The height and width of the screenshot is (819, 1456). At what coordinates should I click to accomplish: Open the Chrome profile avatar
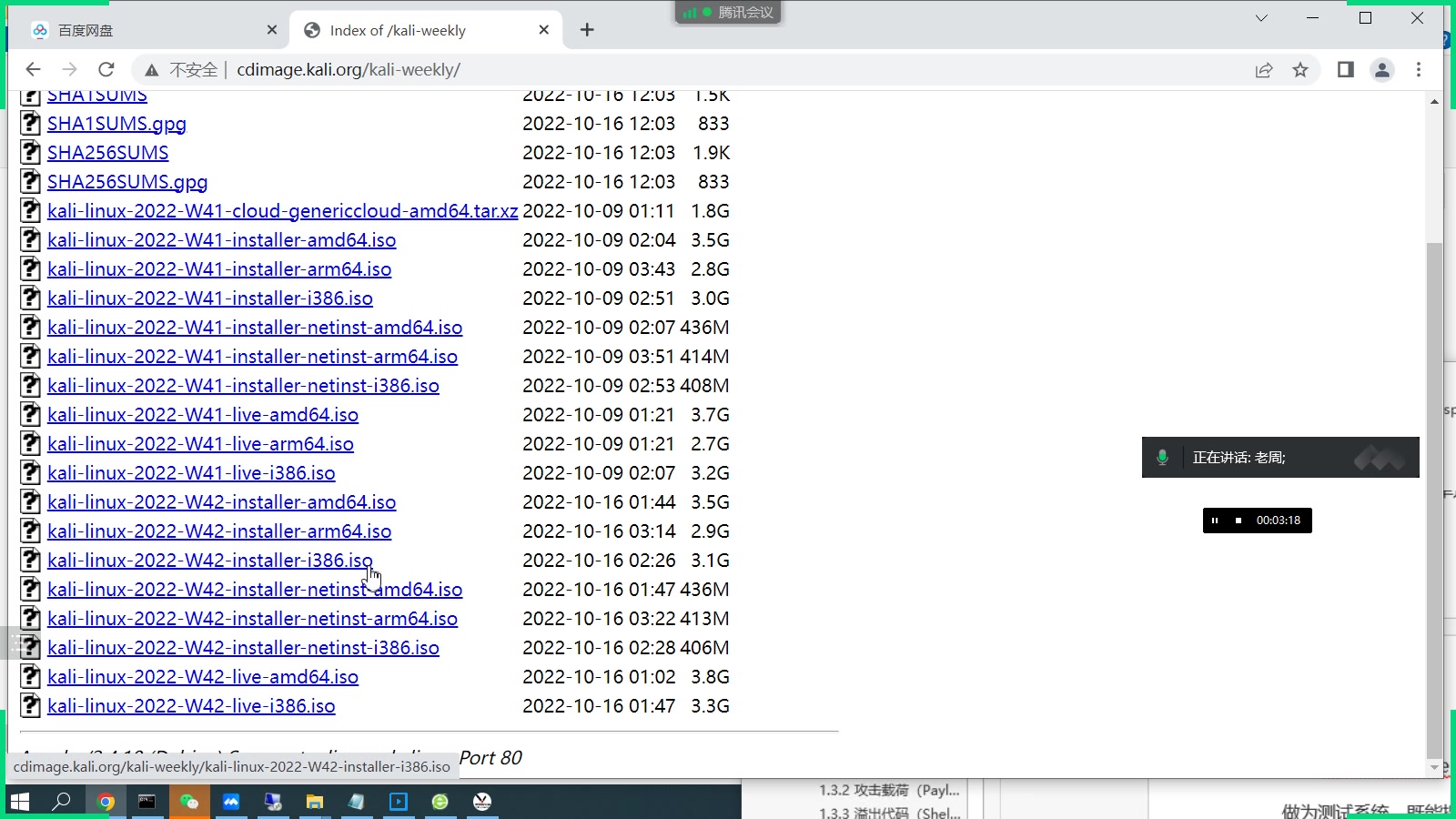1382,70
